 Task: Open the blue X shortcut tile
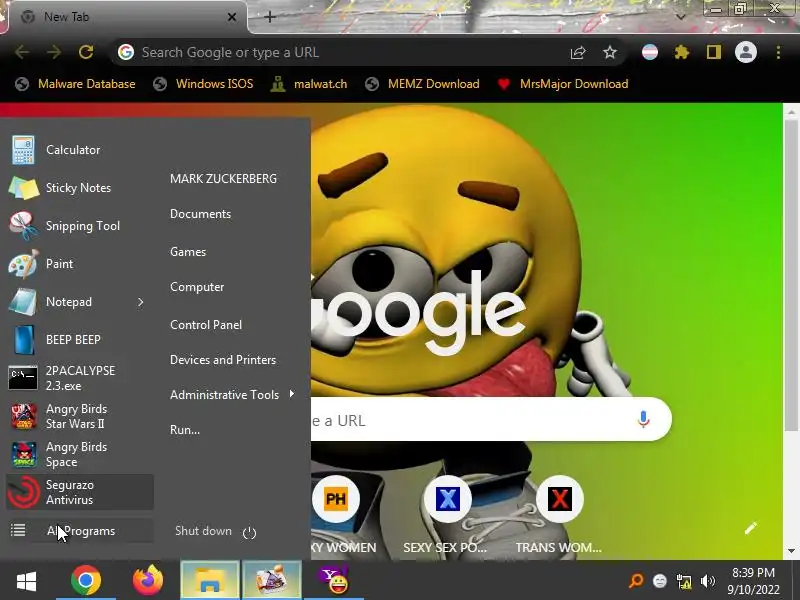(447, 498)
